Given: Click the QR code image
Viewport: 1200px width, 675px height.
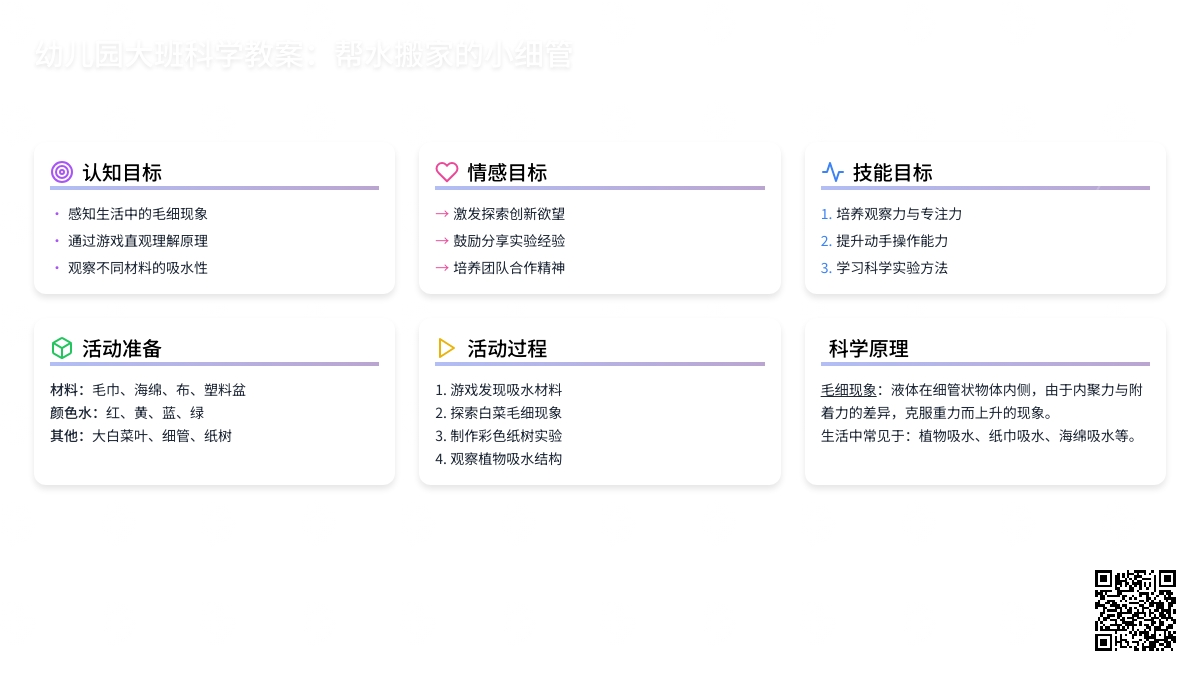Looking at the screenshot, I should pyautogui.click(x=1135, y=610).
